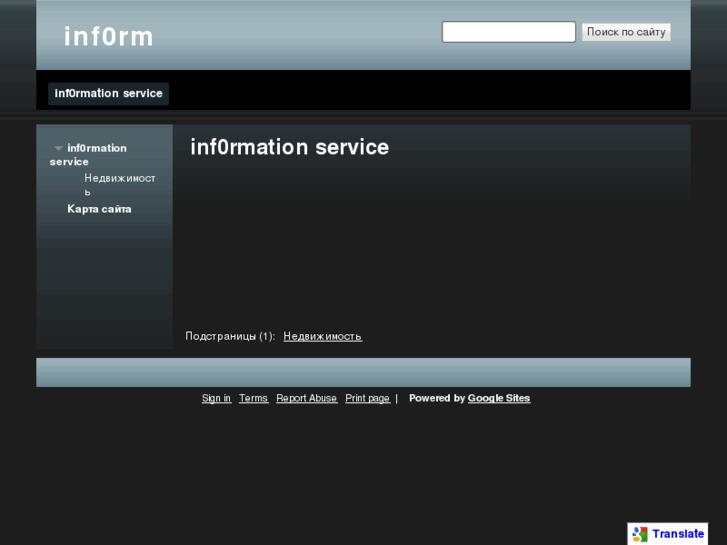Open Недвижимость in the sidebar
This screenshot has height=545, width=727.
coord(120,185)
